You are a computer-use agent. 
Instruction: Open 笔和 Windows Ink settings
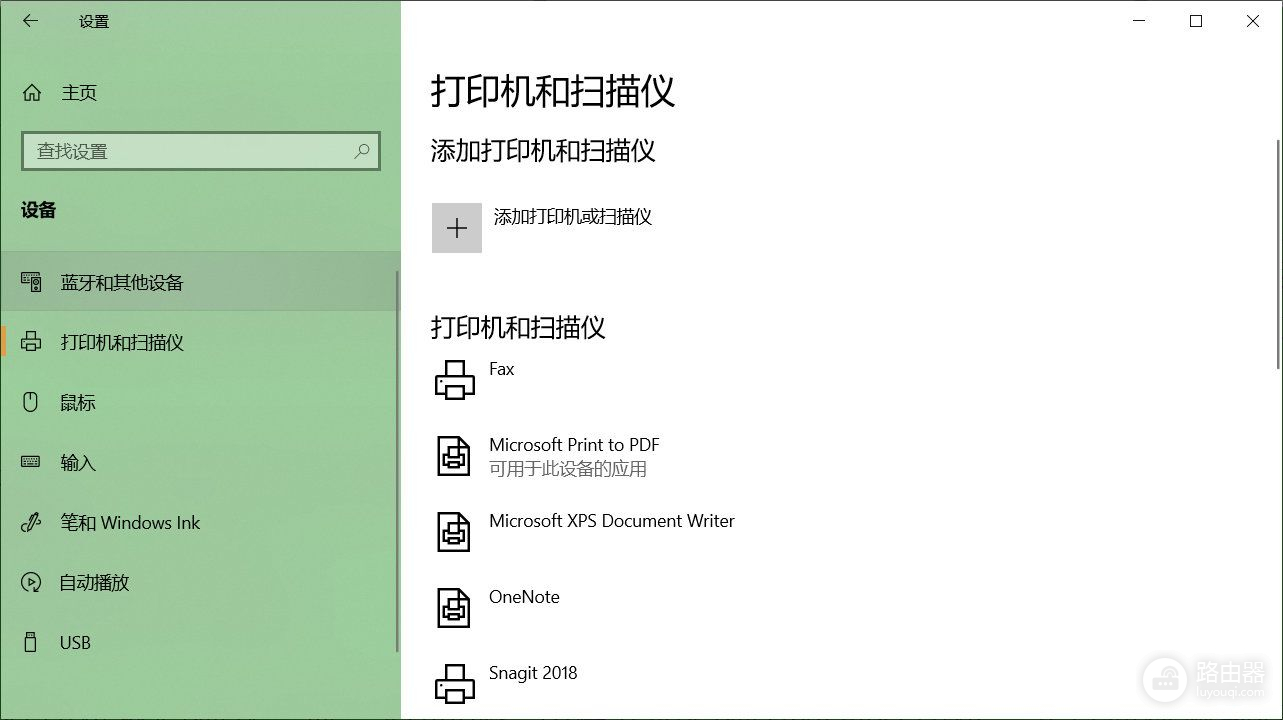[x=200, y=522]
